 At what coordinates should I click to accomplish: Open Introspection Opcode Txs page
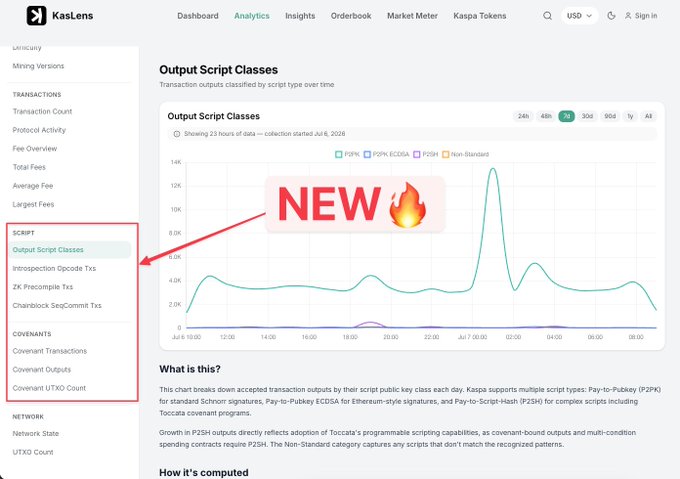tap(54, 268)
